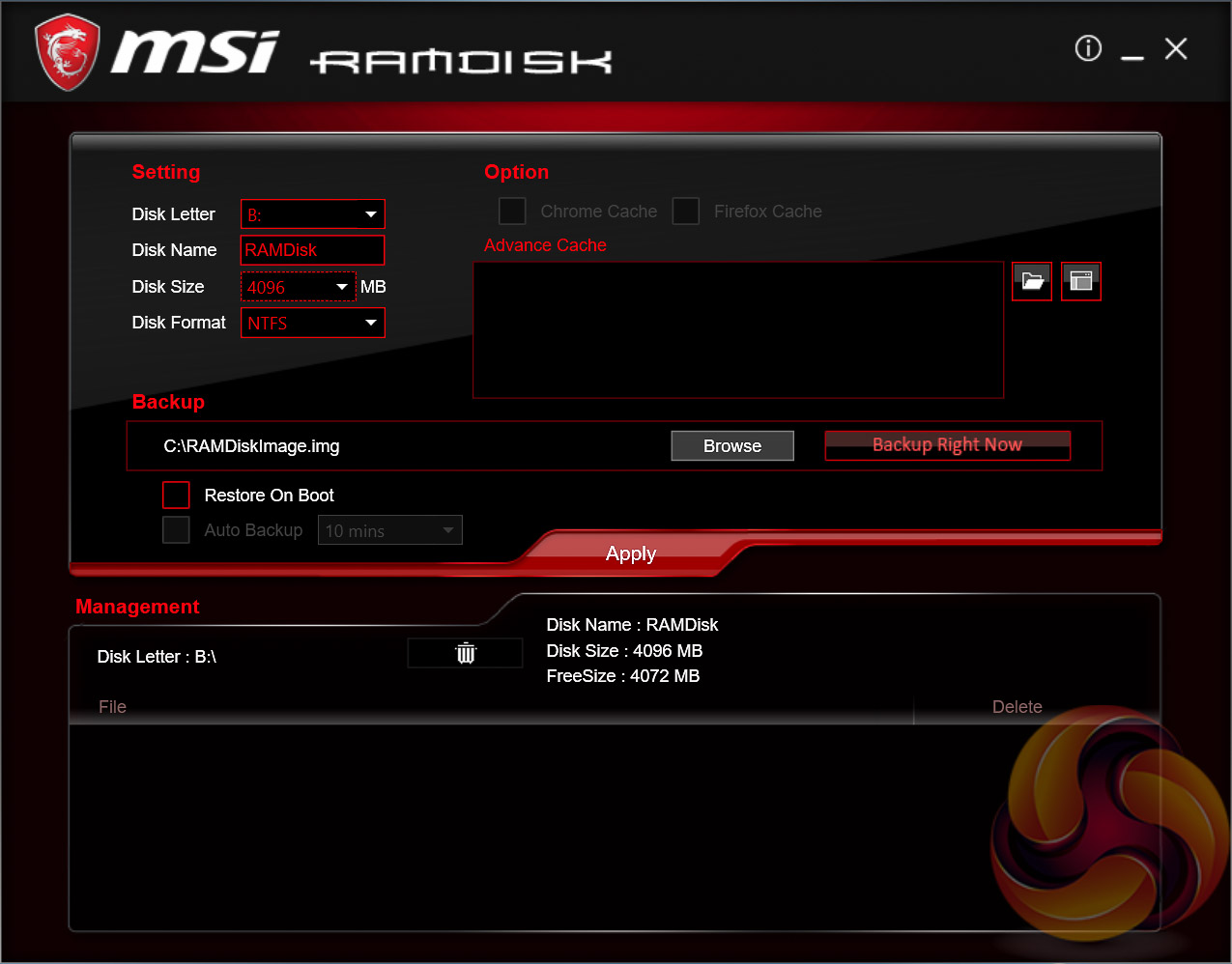Click Backup Right Now button

tap(948, 445)
